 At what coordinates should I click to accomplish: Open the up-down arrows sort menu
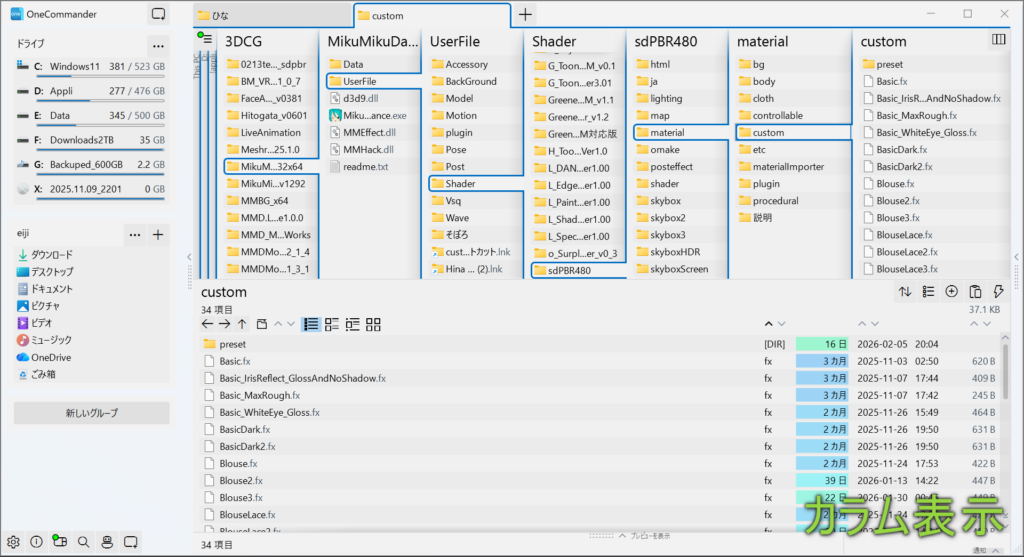coord(905,292)
